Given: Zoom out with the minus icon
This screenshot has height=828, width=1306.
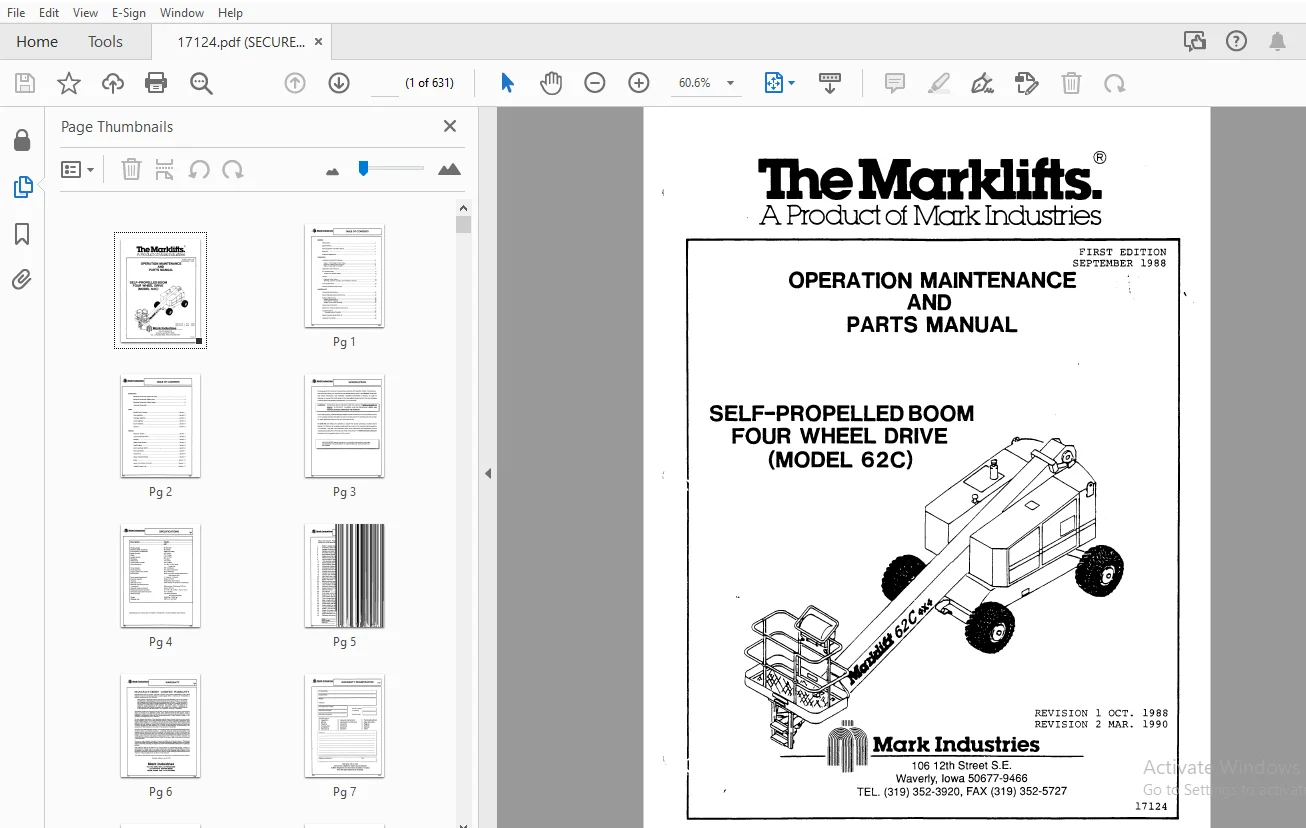Looking at the screenshot, I should (x=595, y=83).
